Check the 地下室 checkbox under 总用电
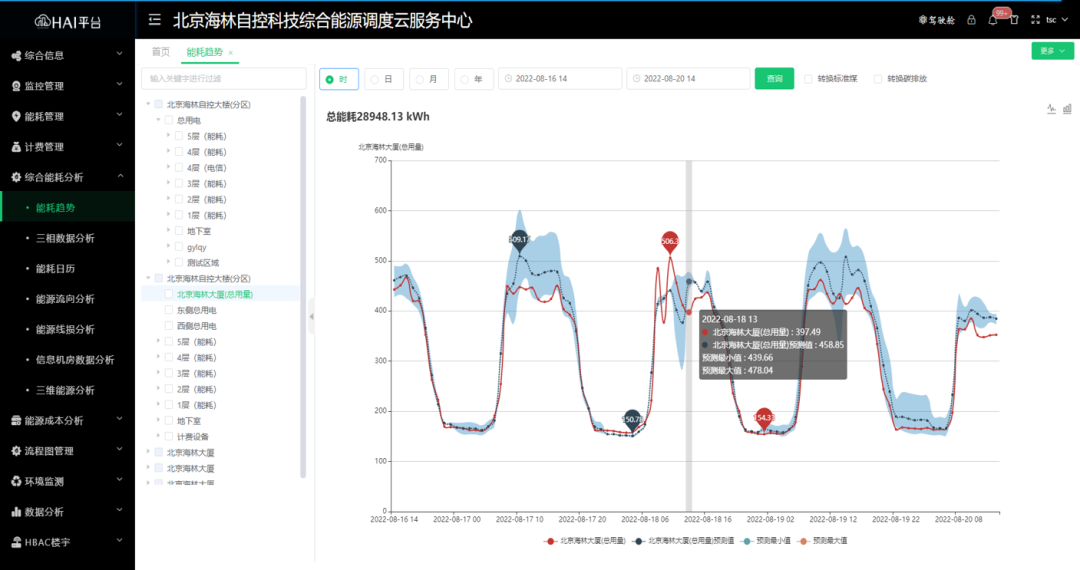Screen dimensions: 1080x570 [179, 231]
